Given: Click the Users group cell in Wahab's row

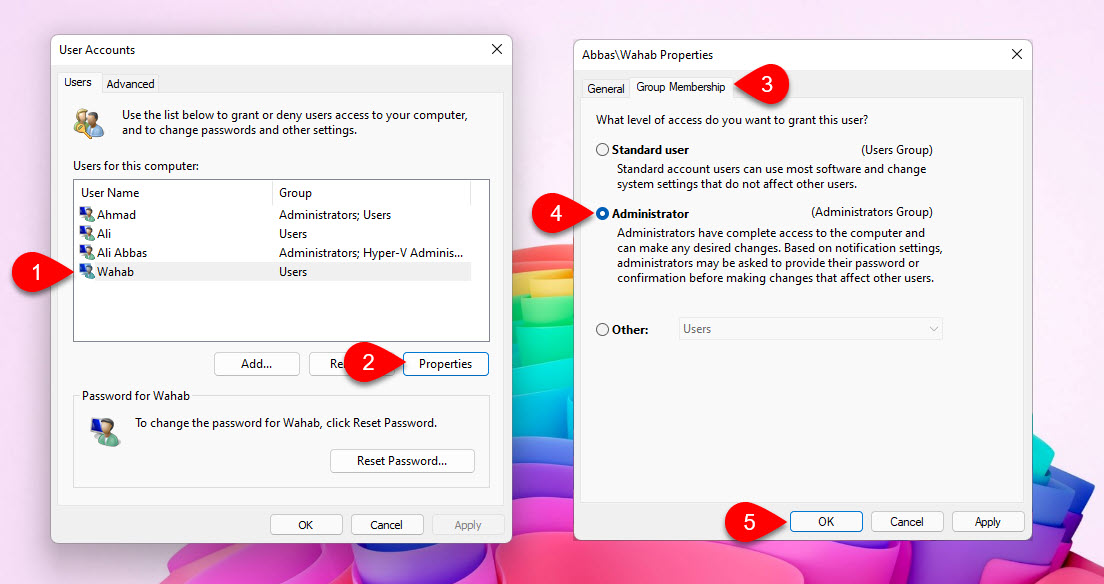Looking at the screenshot, I should click(x=293, y=272).
